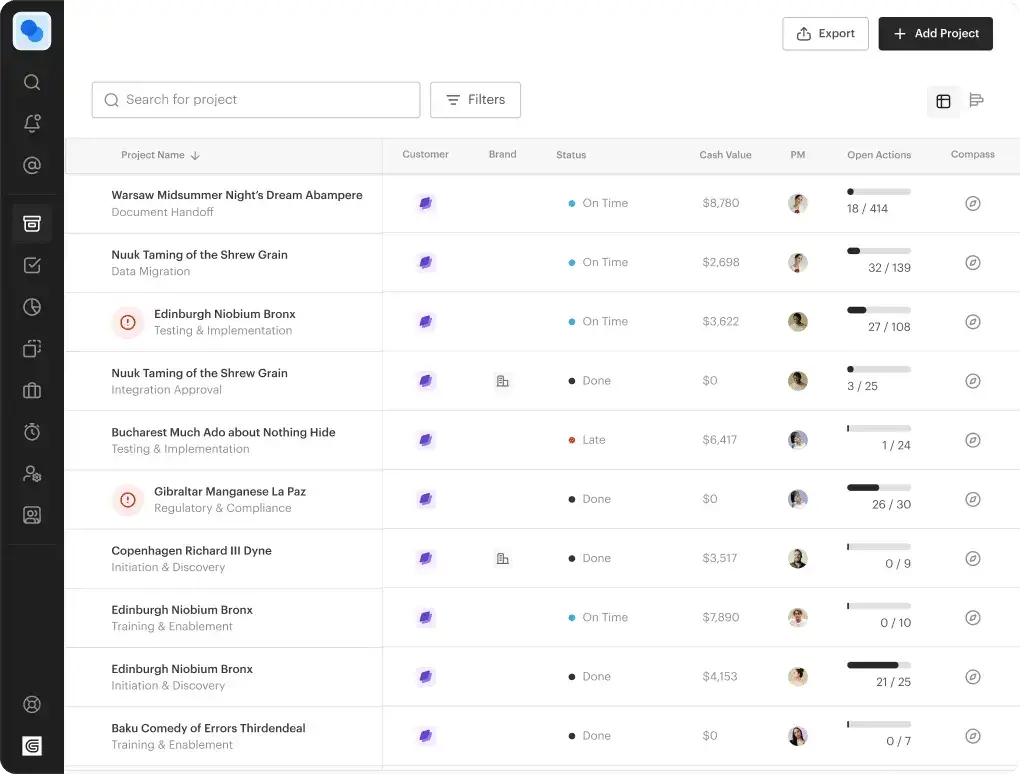Open the briefcase portfolio icon in sidebar
The image size is (1020, 774).
(x=31, y=390)
